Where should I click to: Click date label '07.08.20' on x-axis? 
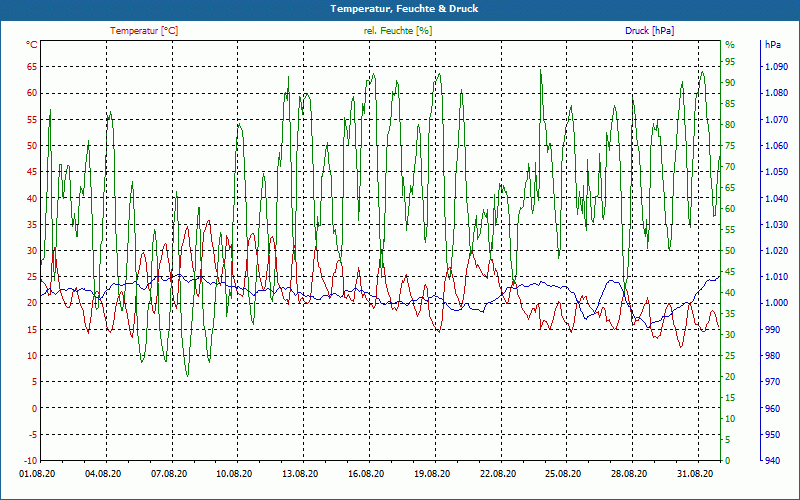(x=169, y=473)
